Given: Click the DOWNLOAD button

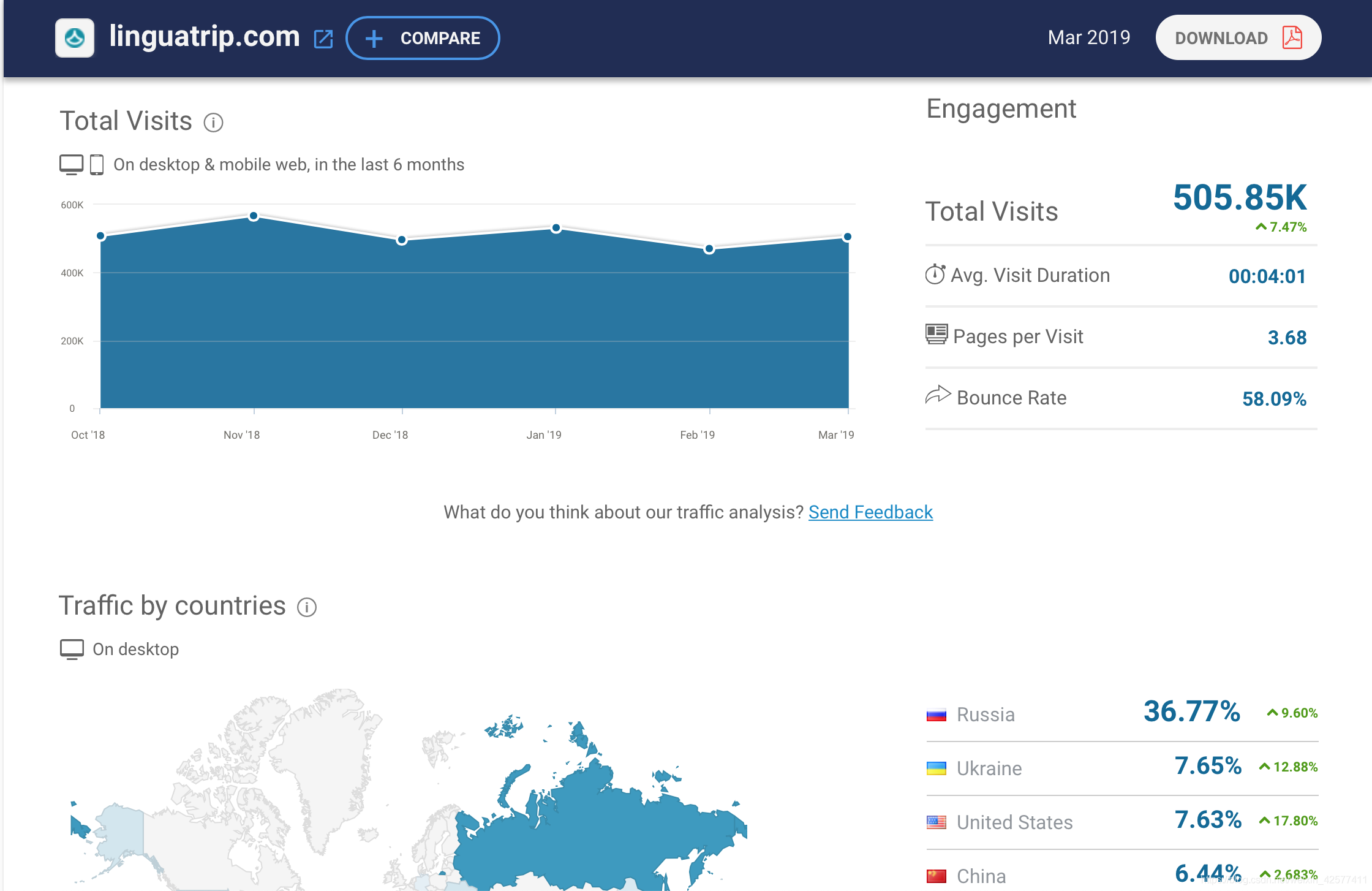Looking at the screenshot, I should click(x=1238, y=38).
